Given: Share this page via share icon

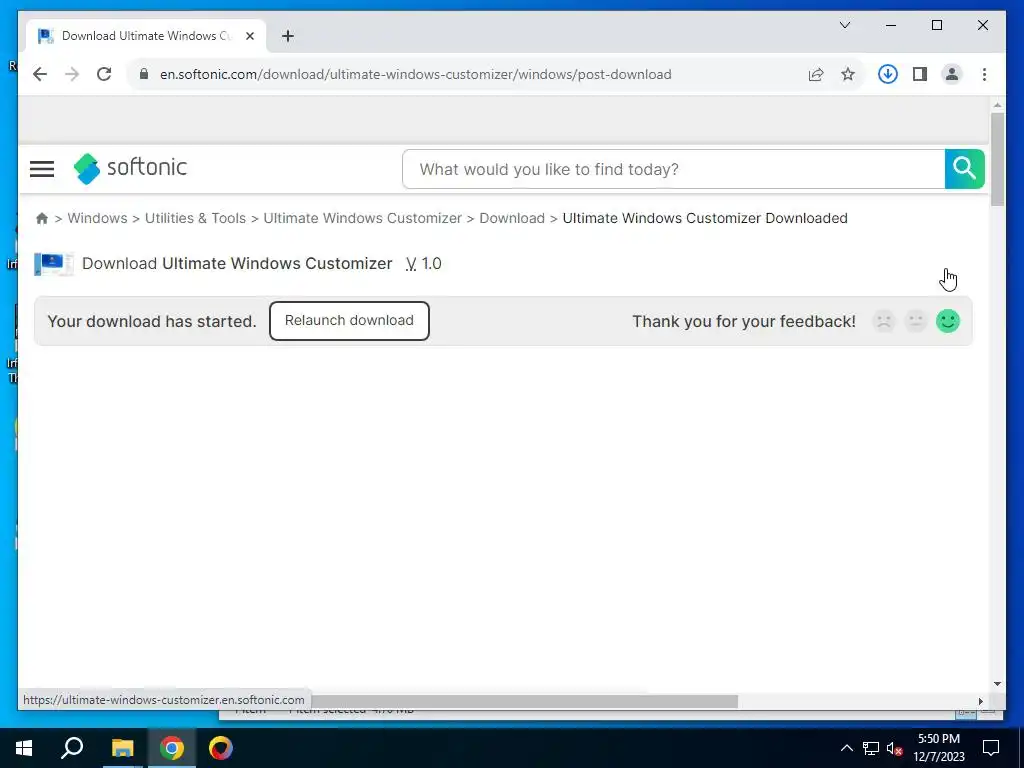Looking at the screenshot, I should click(816, 74).
